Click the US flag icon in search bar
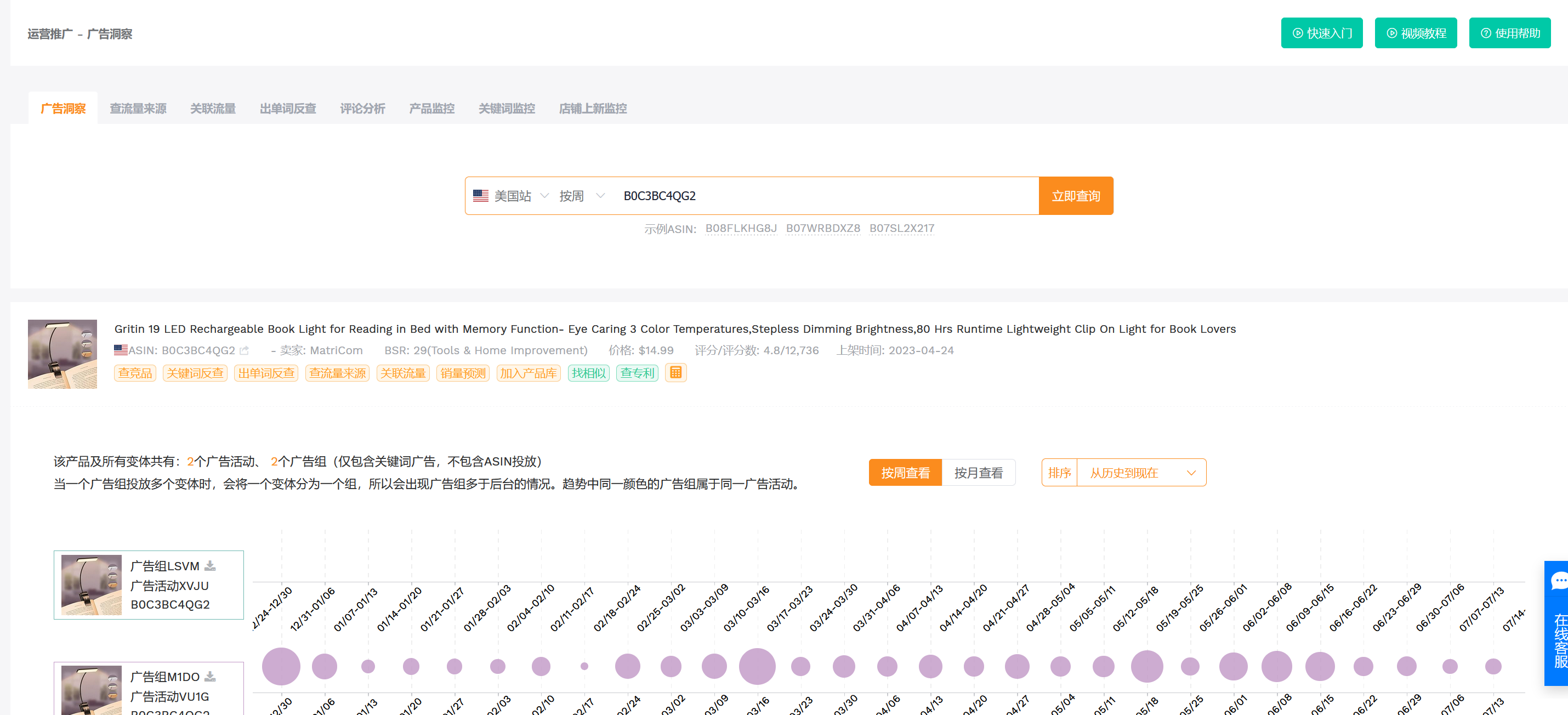The image size is (1568, 715). [481, 195]
